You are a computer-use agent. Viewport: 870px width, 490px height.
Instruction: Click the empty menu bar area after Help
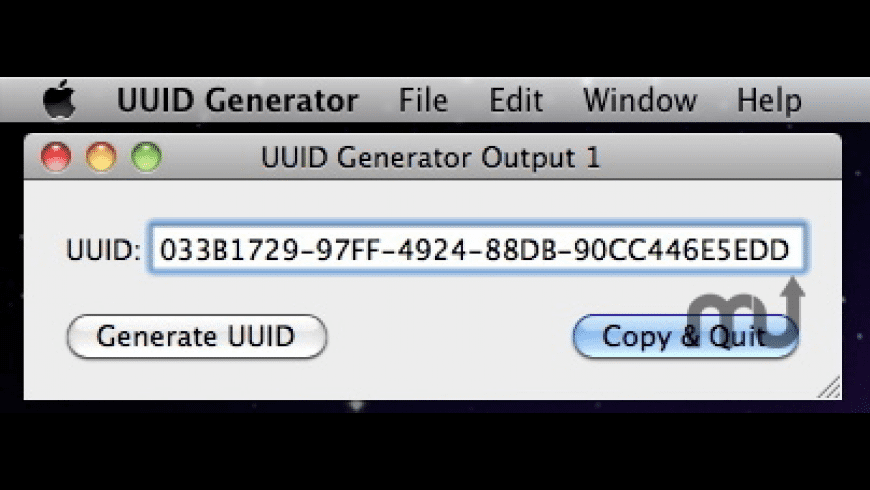(836, 101)
